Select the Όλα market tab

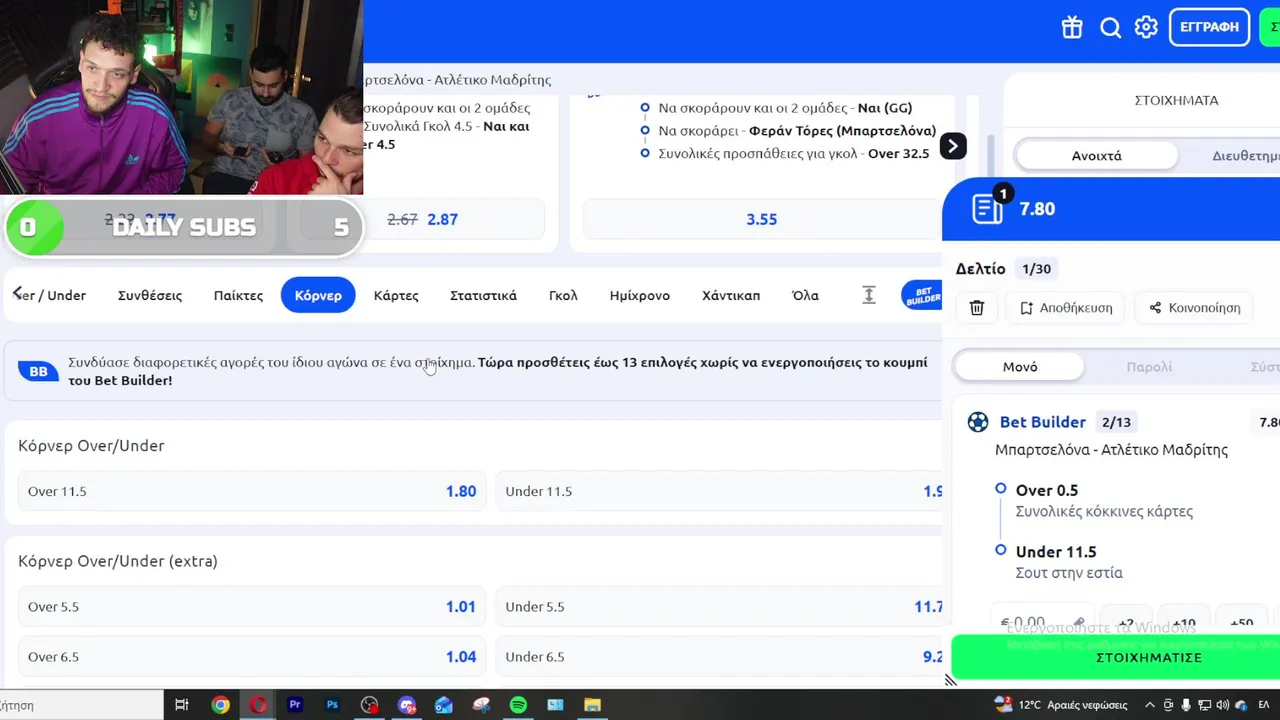click(805, 295)
